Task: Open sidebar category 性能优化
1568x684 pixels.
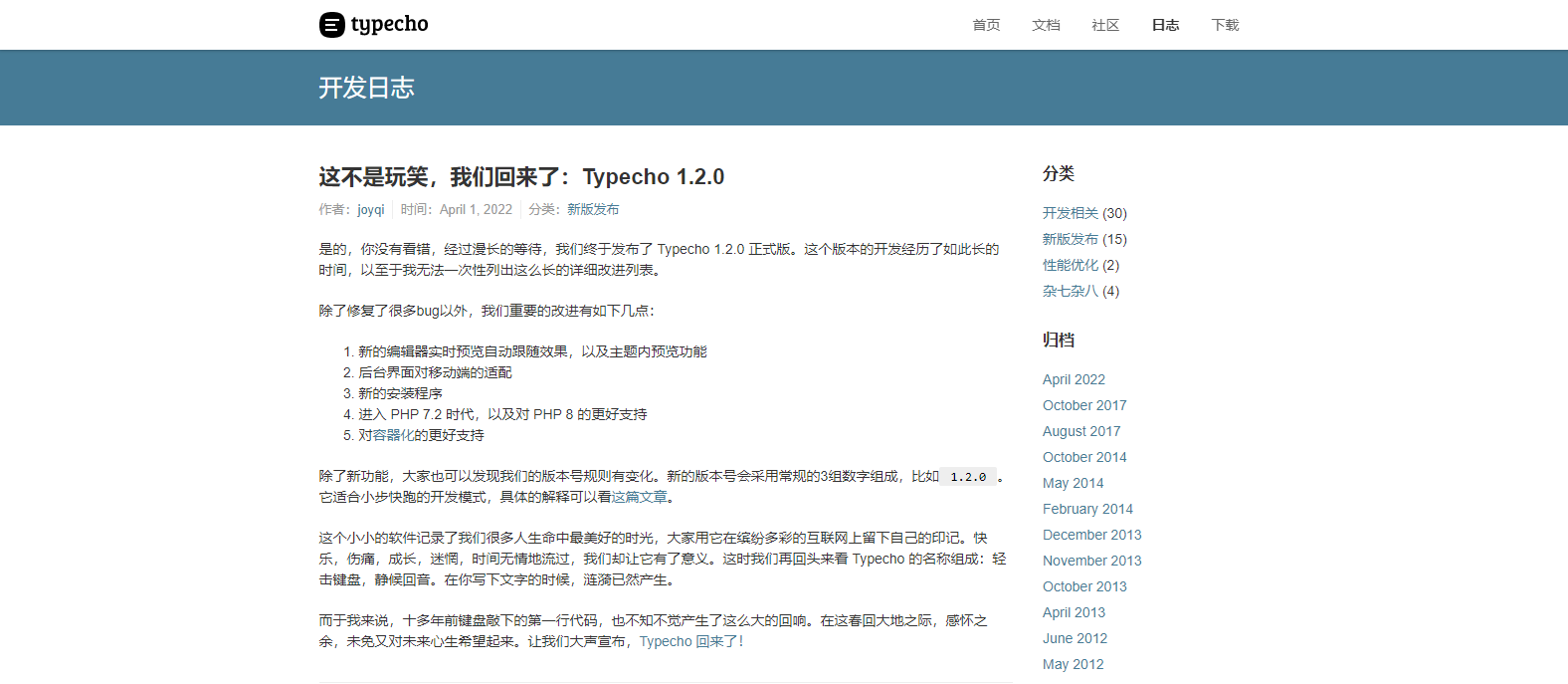Action: point(1071,265)
